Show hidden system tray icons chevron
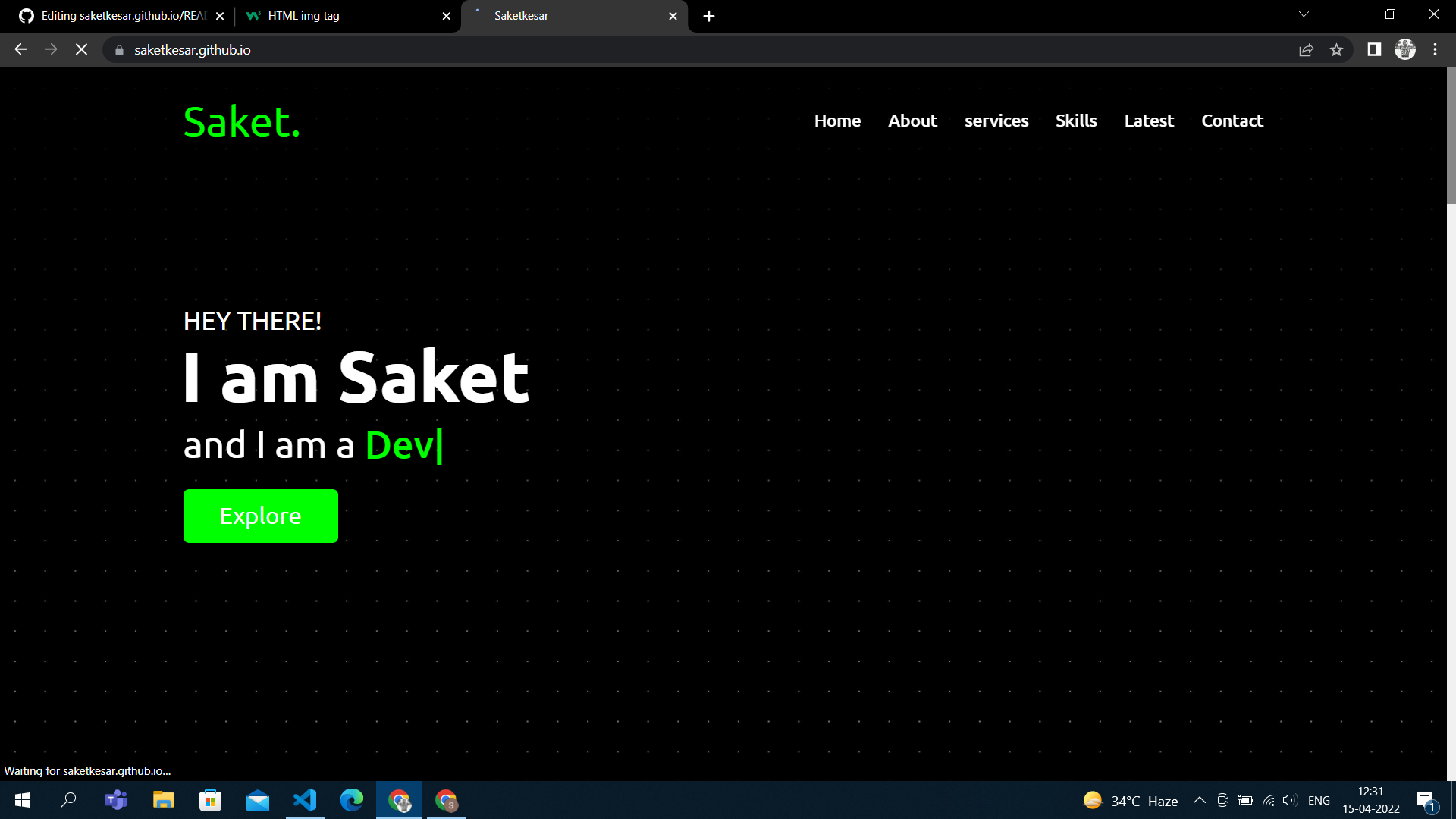This screenshot has height=819, width=1456. point(1200,800)
